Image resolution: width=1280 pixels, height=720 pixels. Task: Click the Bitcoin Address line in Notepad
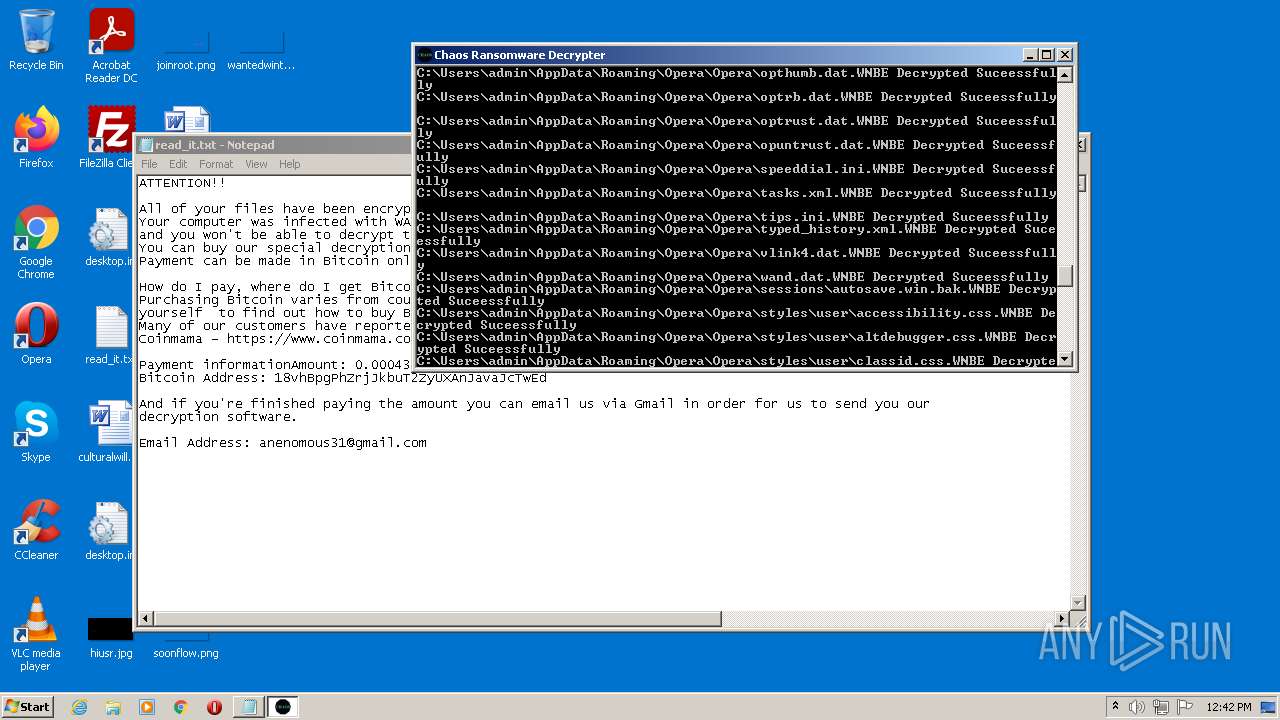(x=343, y=378)
